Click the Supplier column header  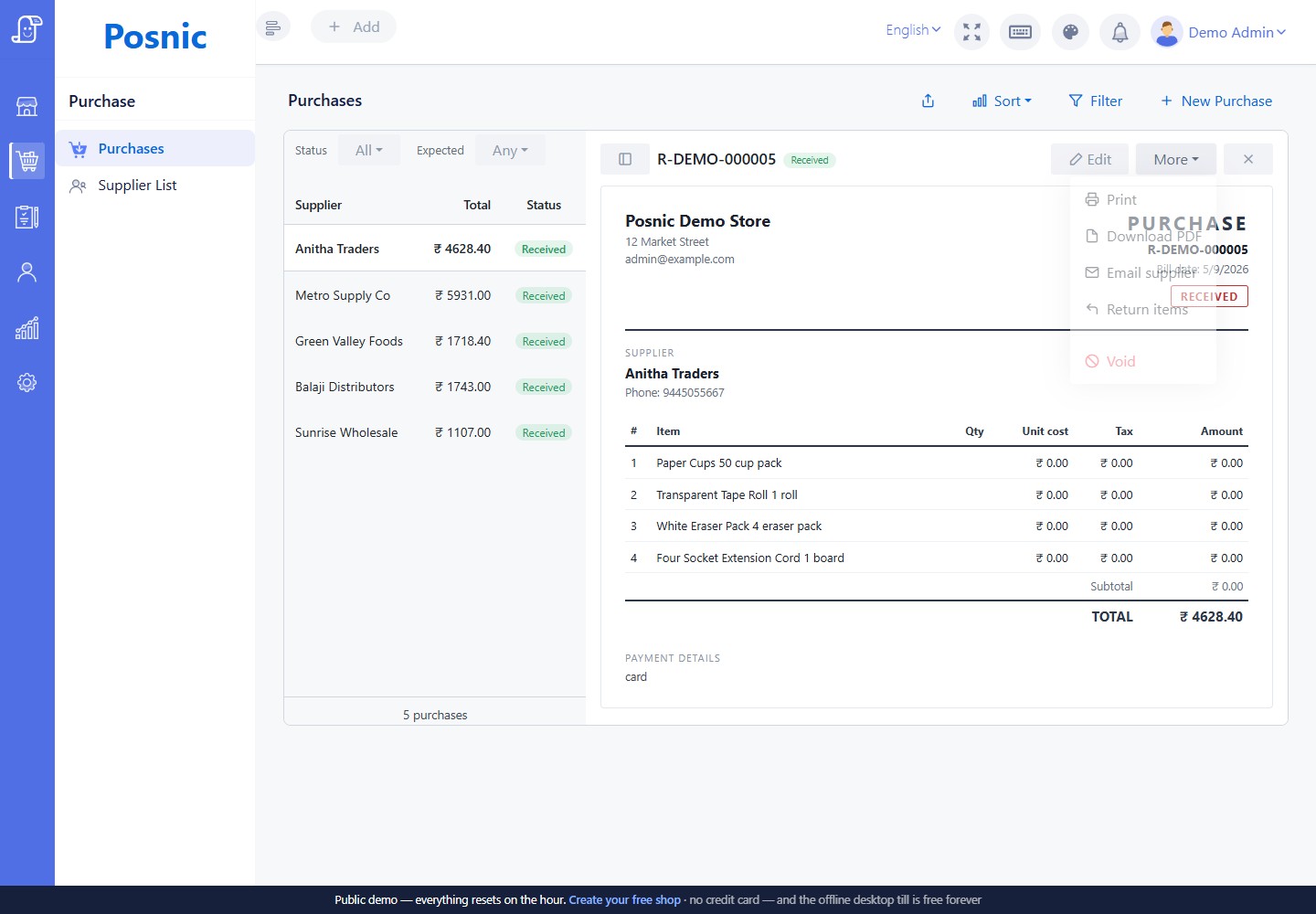(x=318, y=205)
